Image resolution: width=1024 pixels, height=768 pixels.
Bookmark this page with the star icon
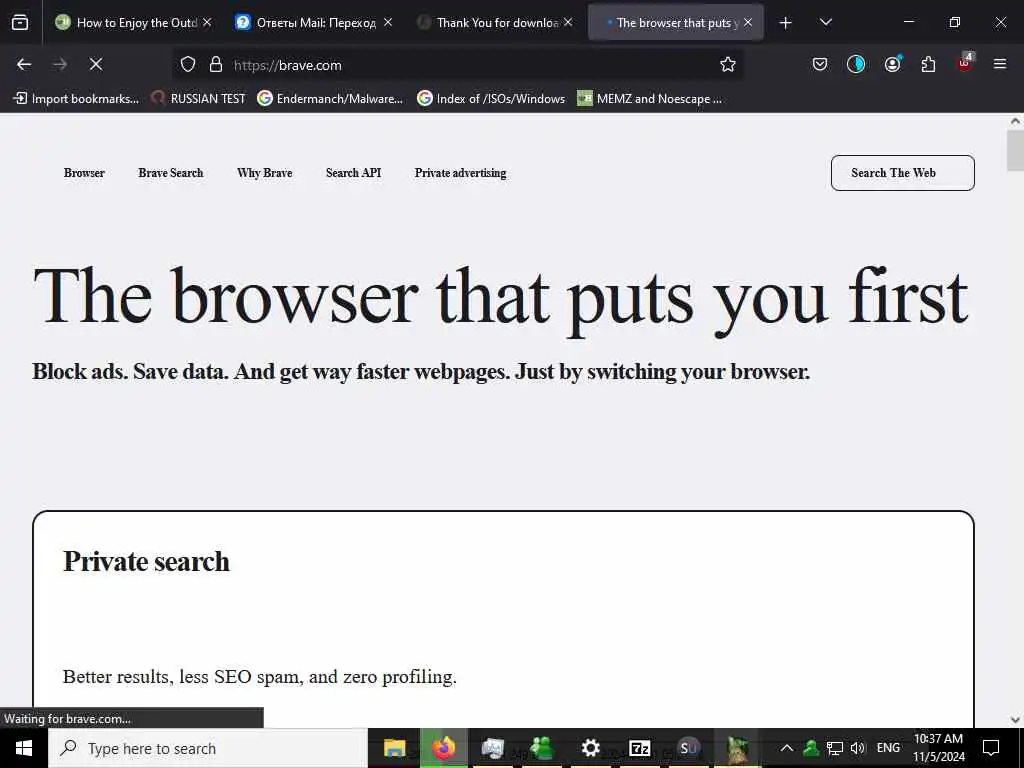click(728, 64)
